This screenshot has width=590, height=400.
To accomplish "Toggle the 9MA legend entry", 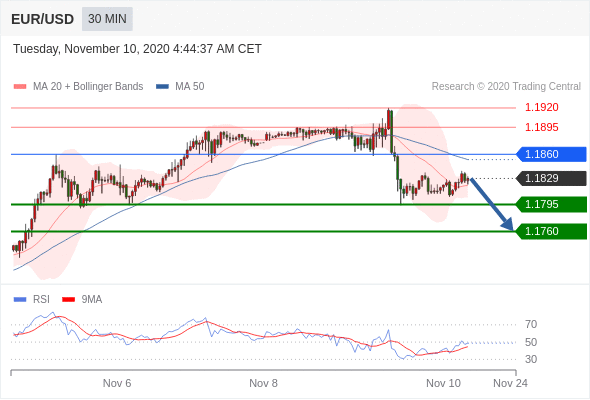I will coord(82,300).
